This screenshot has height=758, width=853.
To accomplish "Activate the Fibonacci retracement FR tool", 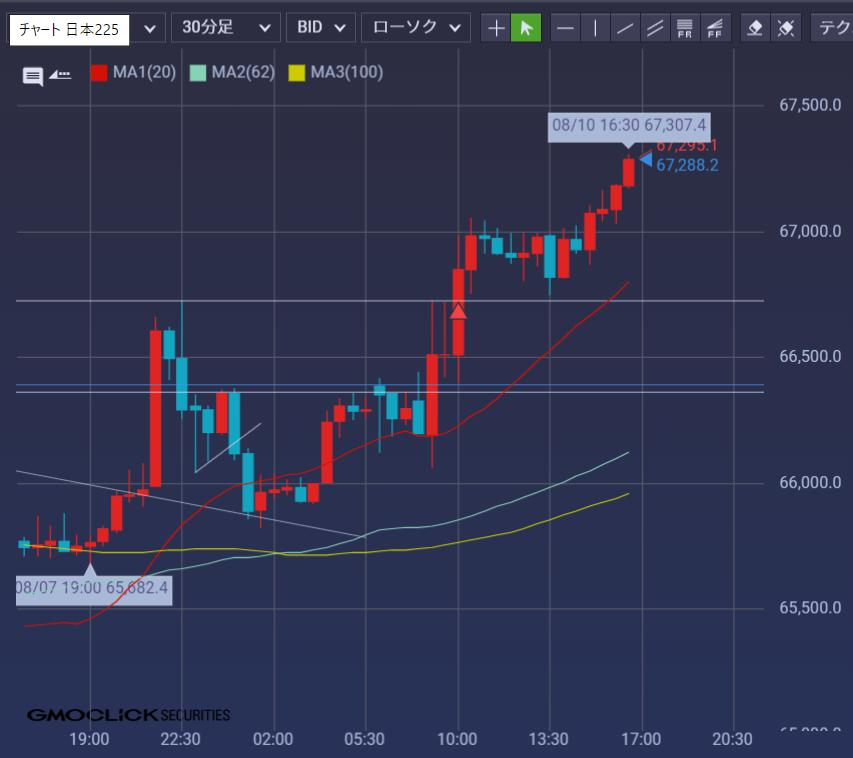I will pos(685,28).
